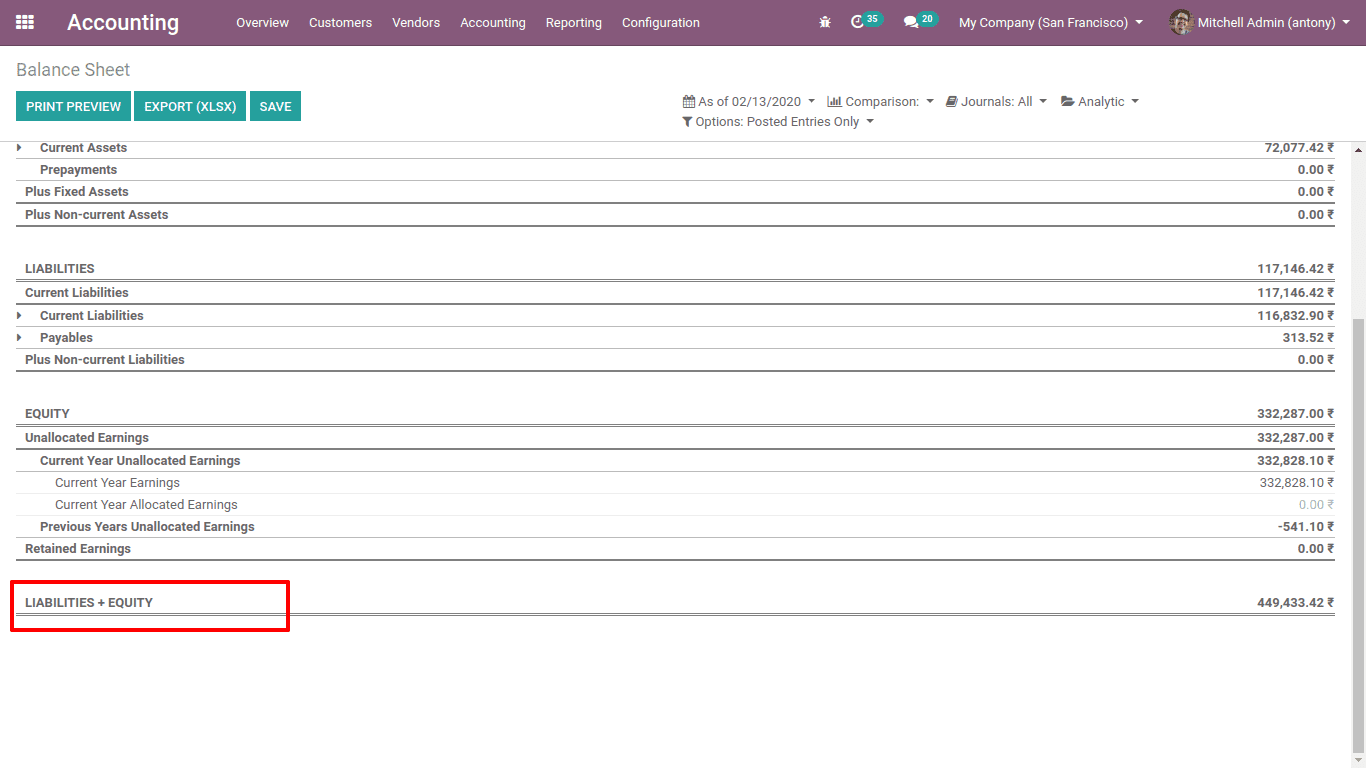Click the -541.10 amount

point(1305,527)
